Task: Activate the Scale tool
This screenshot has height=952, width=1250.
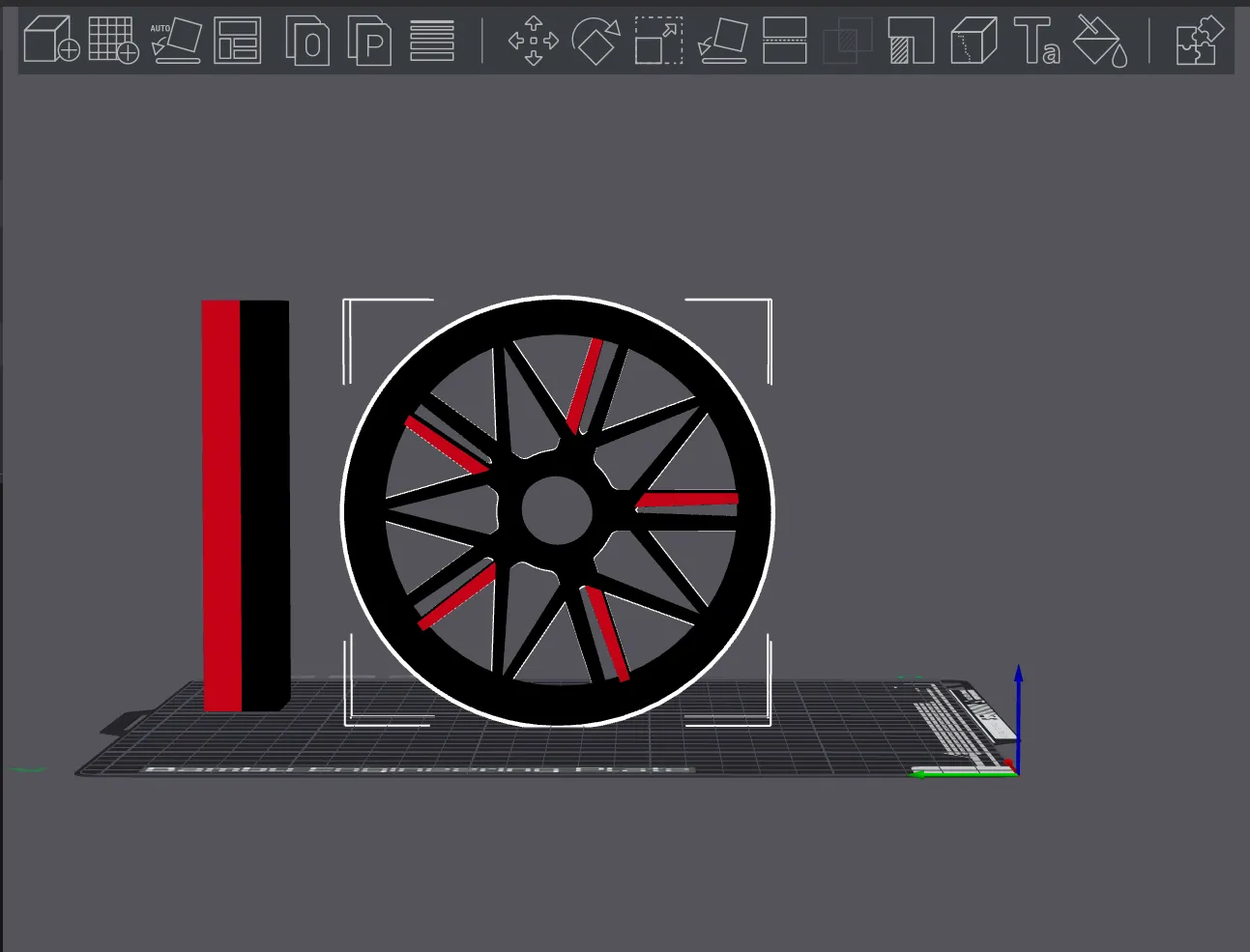Action: pyautogui.click(x=659, y=41)
